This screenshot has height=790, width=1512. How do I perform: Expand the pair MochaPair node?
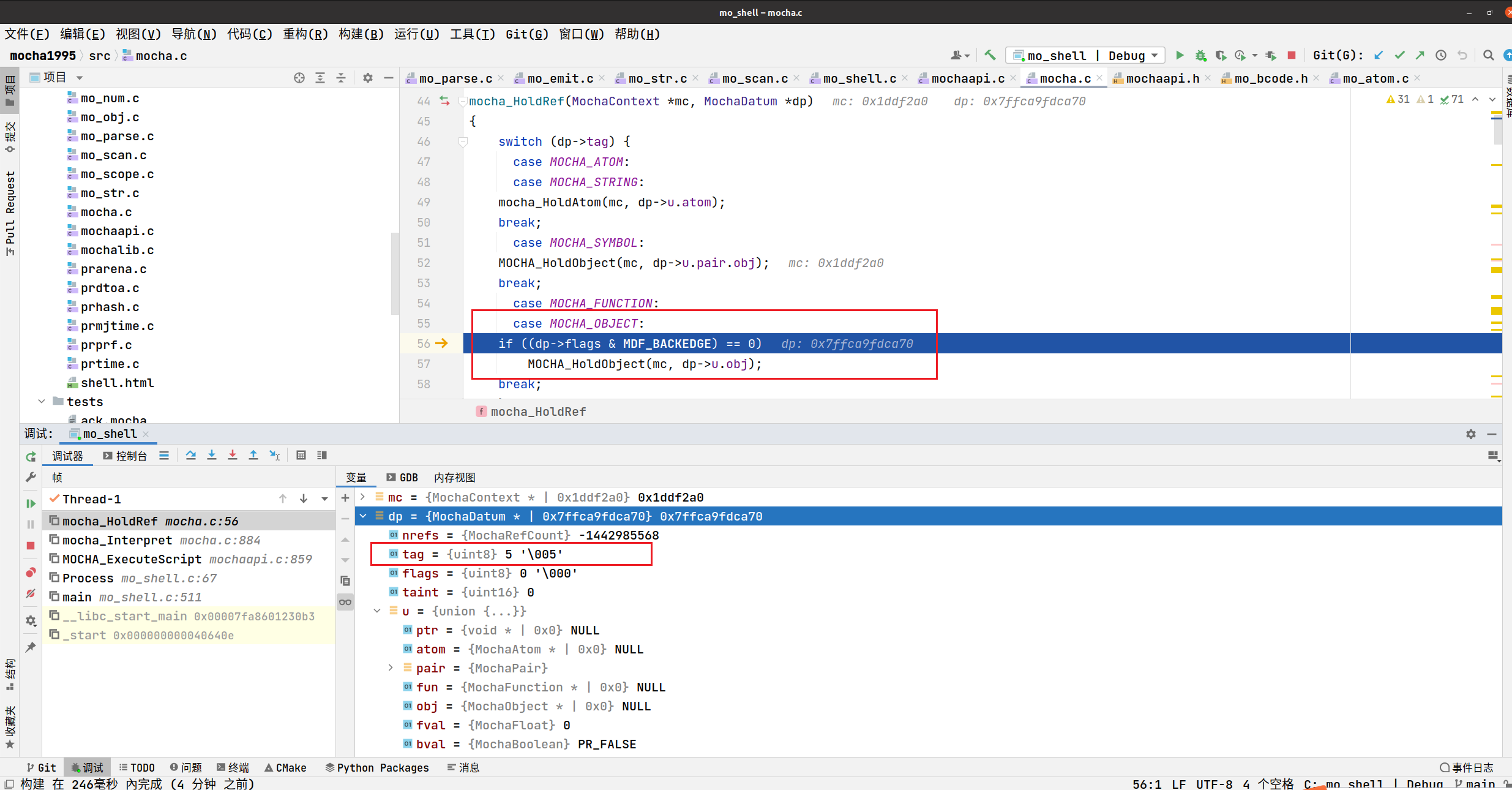(391, 668)
